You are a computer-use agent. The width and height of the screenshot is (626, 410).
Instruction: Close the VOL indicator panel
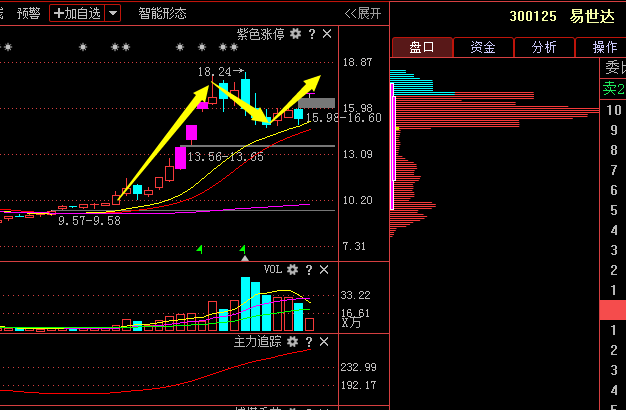324,270
